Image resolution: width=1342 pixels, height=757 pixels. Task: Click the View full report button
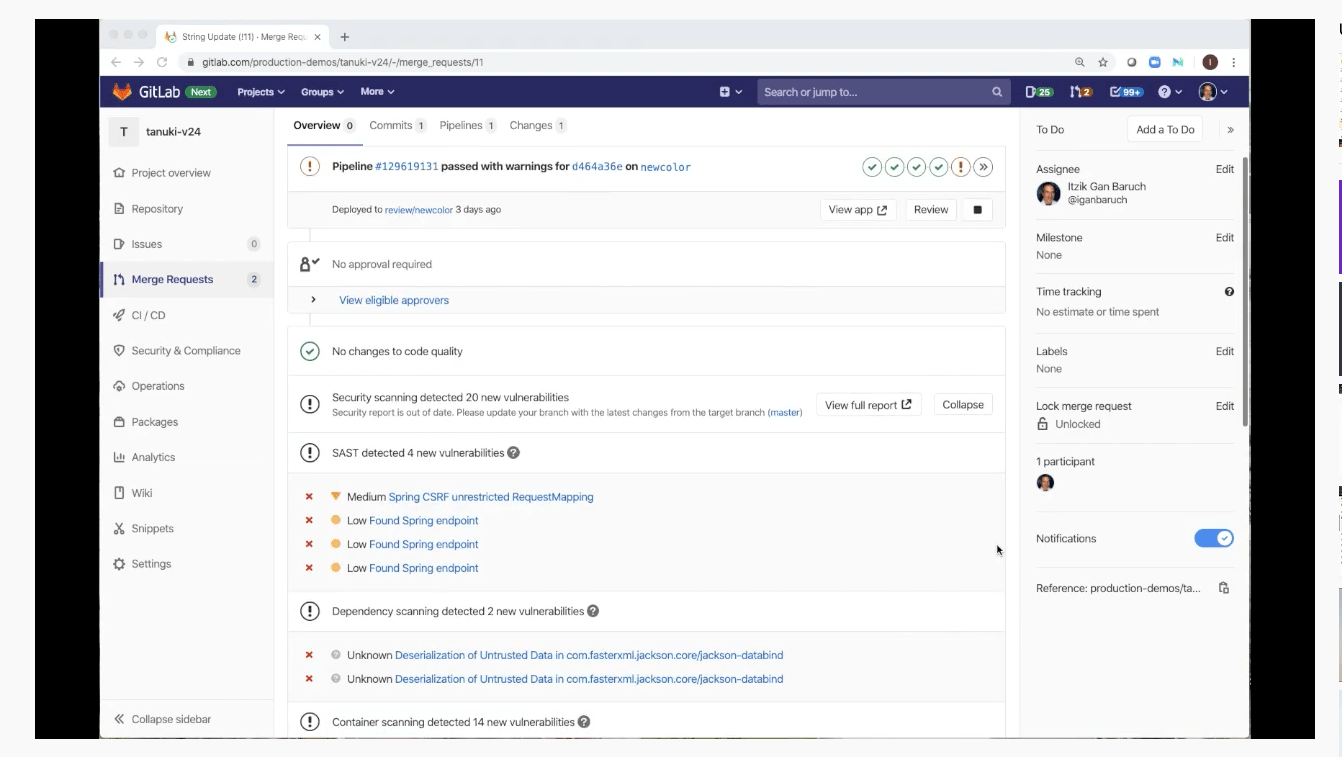pos(867,405)
